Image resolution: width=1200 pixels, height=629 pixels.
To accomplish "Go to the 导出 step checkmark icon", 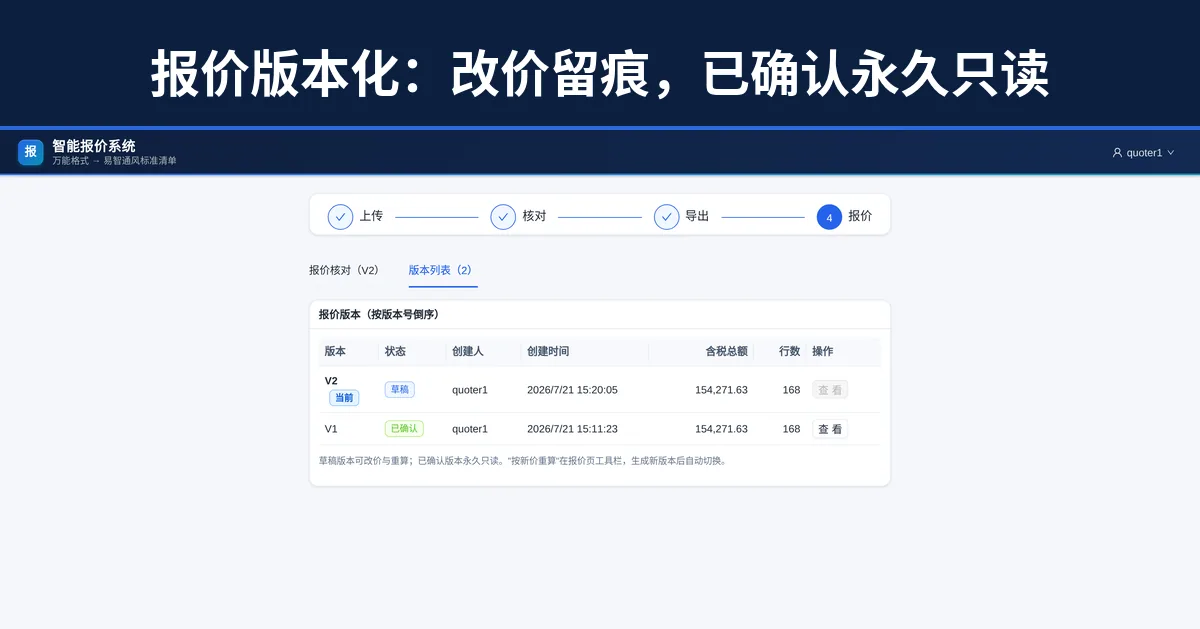I will click(666, 216).
